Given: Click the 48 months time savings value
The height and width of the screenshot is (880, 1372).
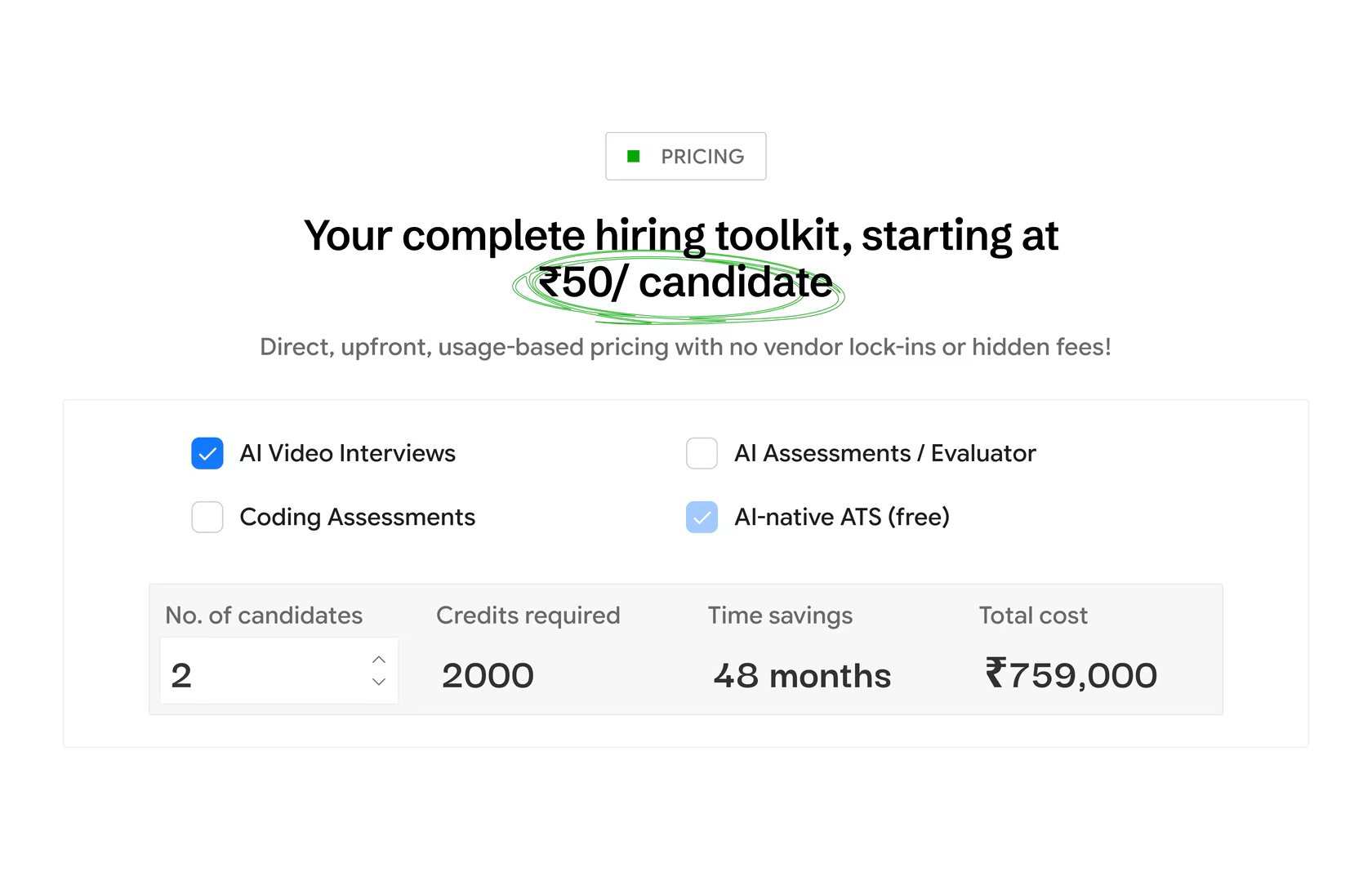Looking at the screenshot, I should pos(801,674).
